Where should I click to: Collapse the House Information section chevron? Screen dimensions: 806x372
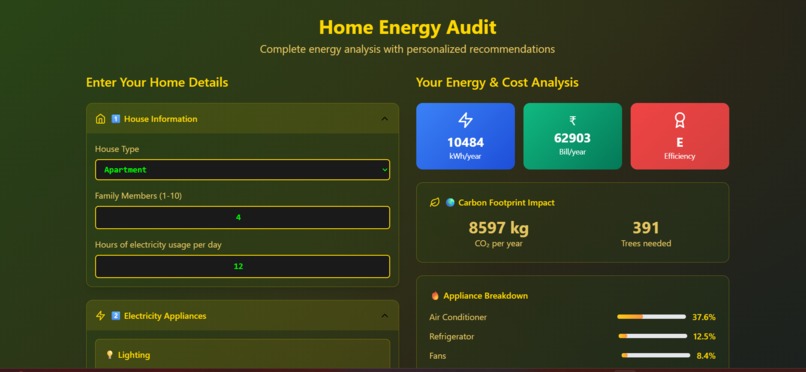pos(384,119)
